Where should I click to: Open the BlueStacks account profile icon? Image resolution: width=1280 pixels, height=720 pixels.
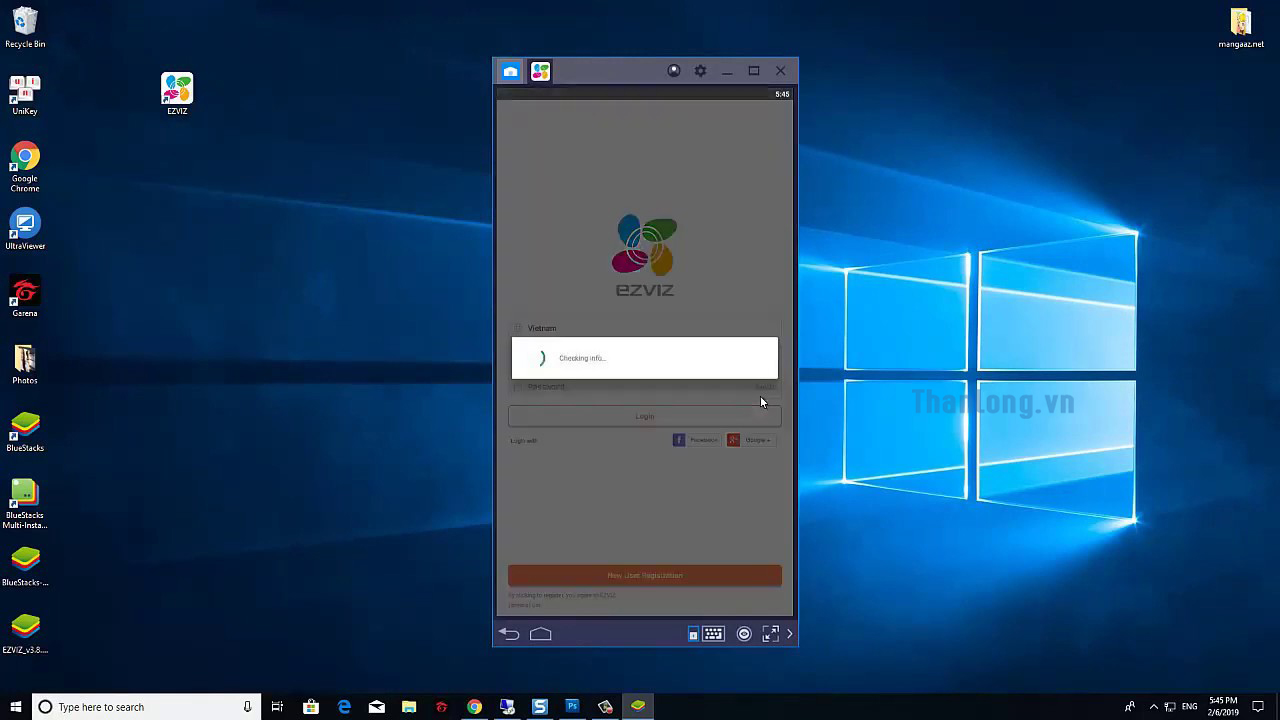tap(674, 71)
